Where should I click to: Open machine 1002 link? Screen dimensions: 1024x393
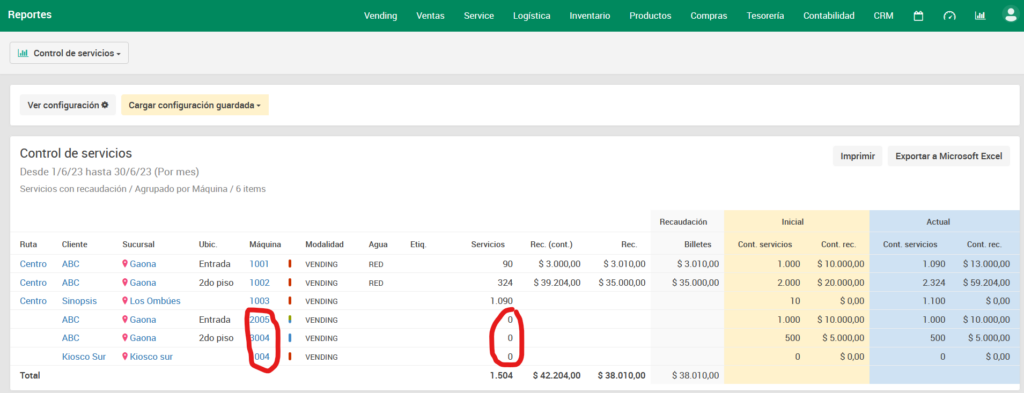259,283
